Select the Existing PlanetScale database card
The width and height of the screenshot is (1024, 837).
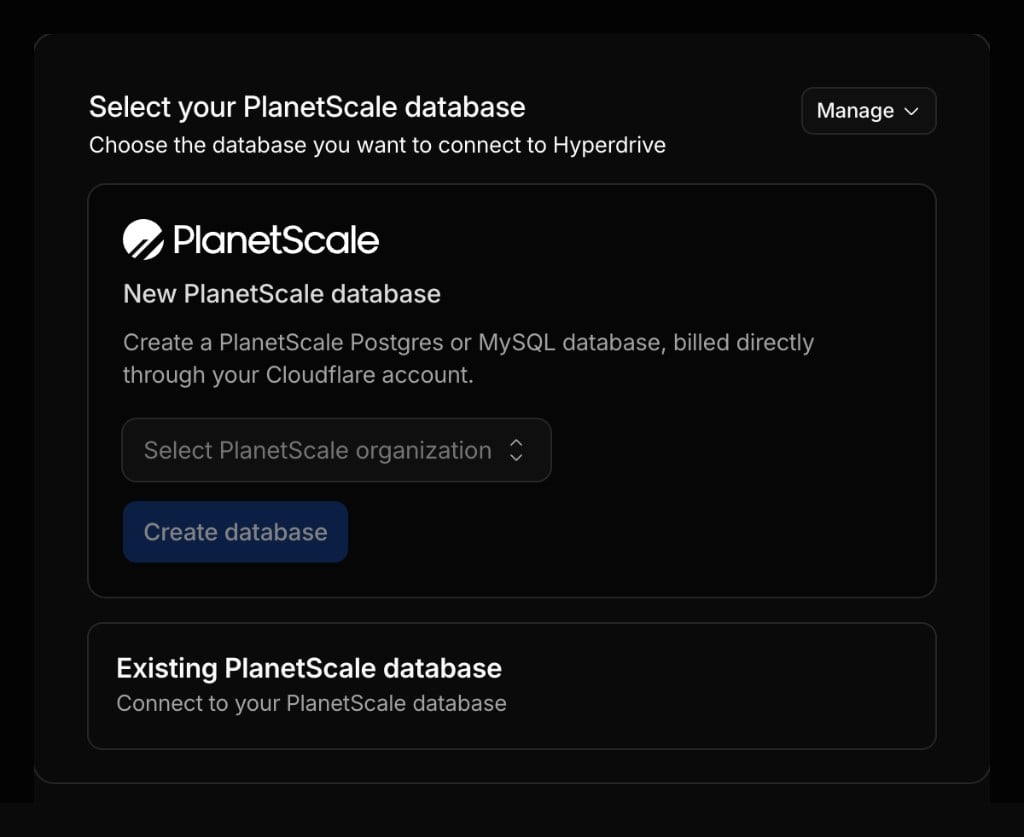512,686
